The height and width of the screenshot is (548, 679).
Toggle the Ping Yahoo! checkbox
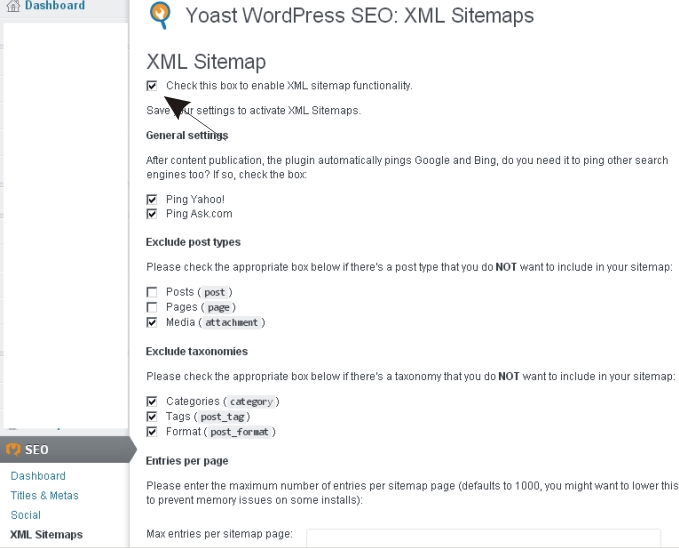click(152, 200)
